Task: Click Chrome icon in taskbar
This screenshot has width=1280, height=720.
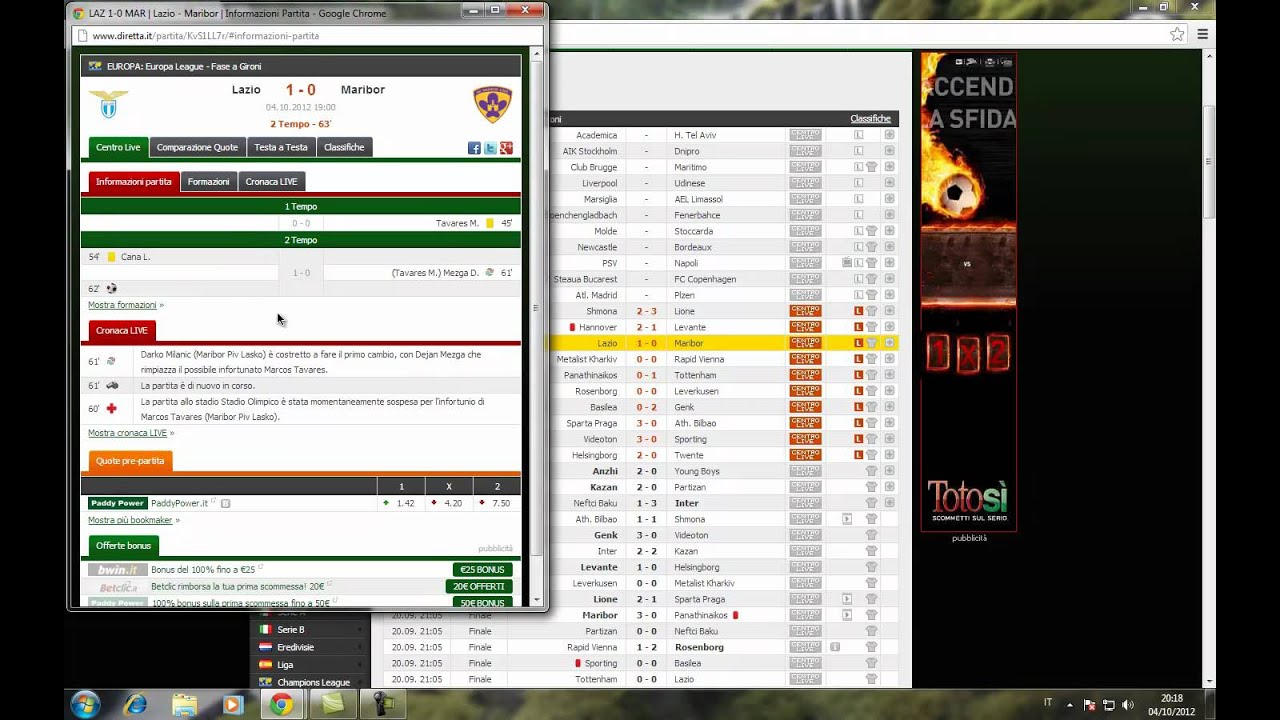Action: point(282,704)
